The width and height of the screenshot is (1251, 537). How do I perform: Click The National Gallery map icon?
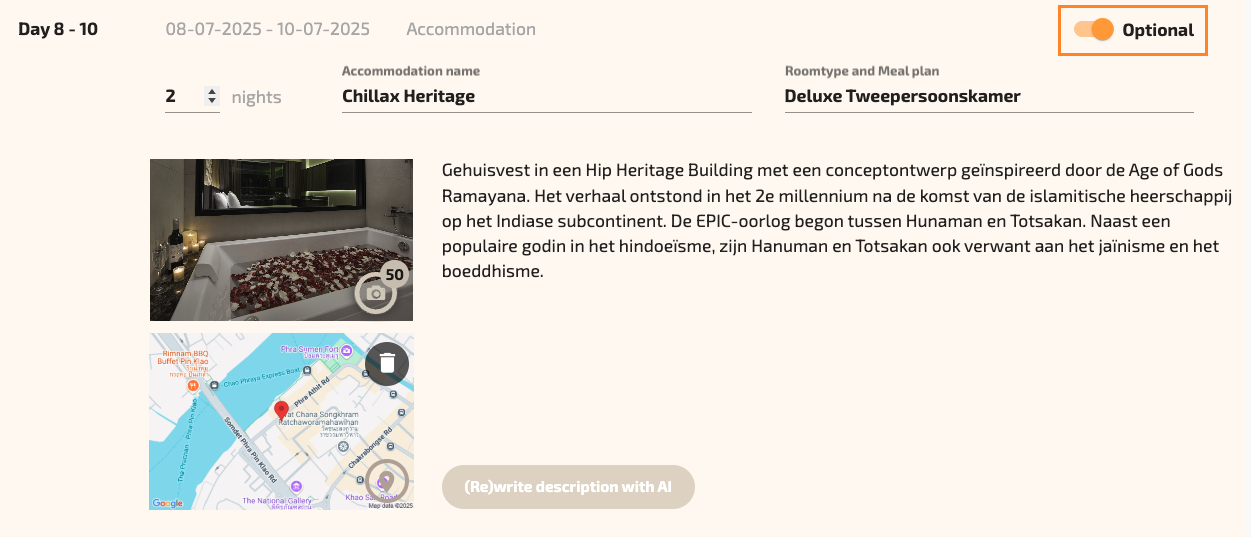[x=295, y=486]
